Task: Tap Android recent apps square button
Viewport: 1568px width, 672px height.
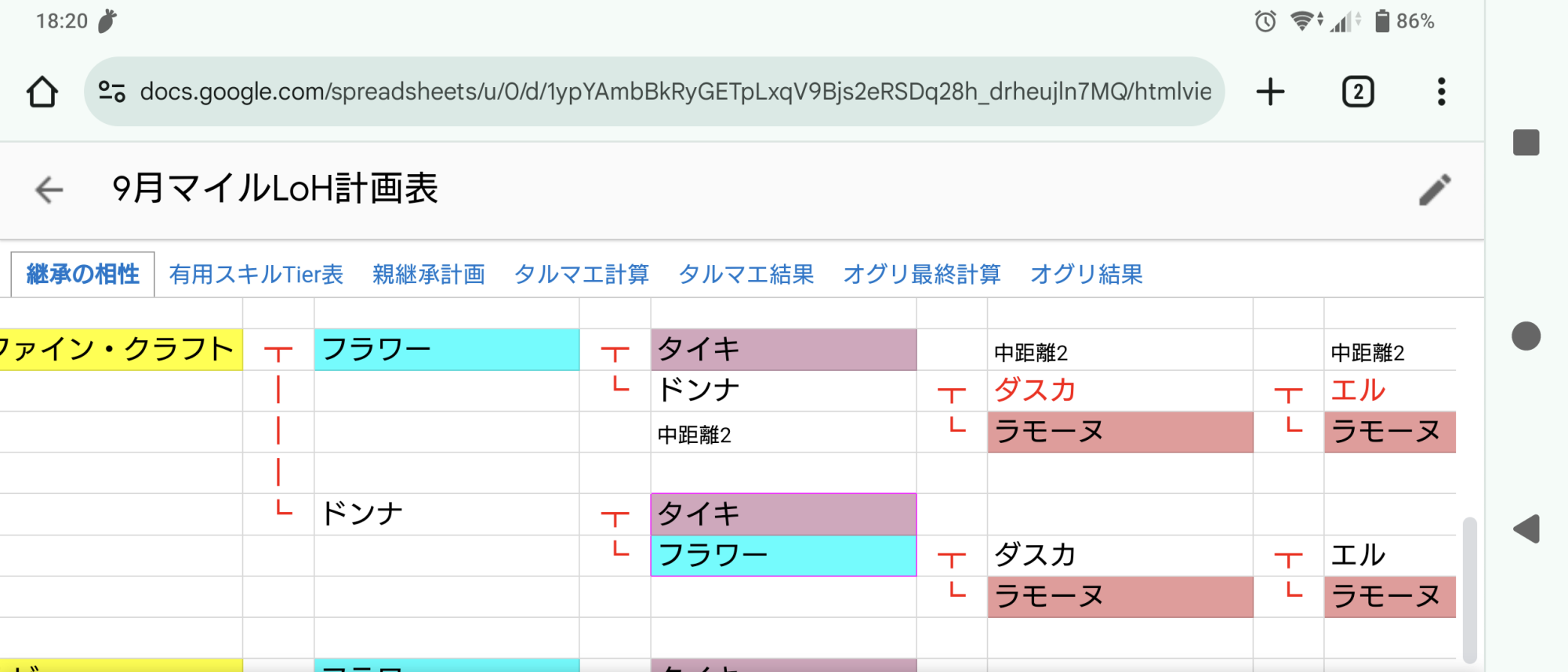Action: click(x=1526, y=143)
